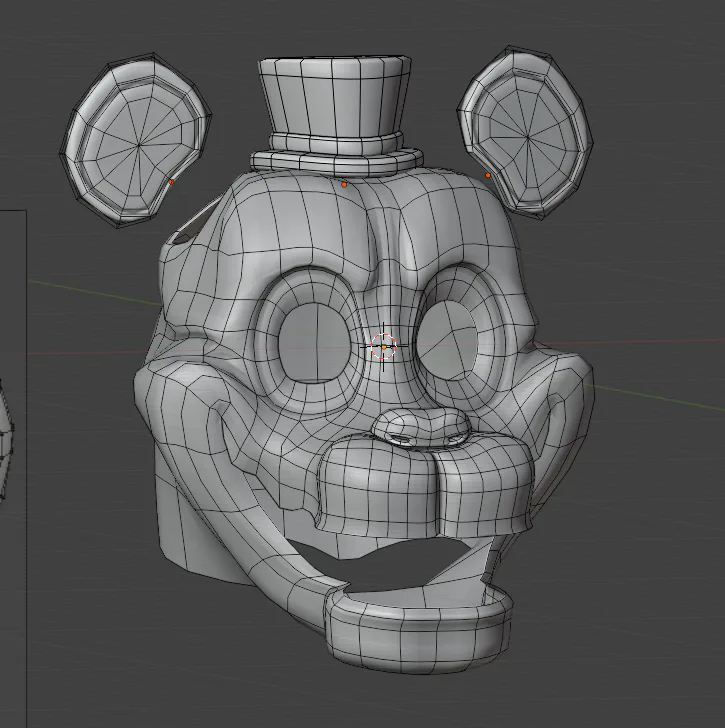725x728 pixels.
Task: Click the origin dot beside the right ear
Action: pos(488,175)
